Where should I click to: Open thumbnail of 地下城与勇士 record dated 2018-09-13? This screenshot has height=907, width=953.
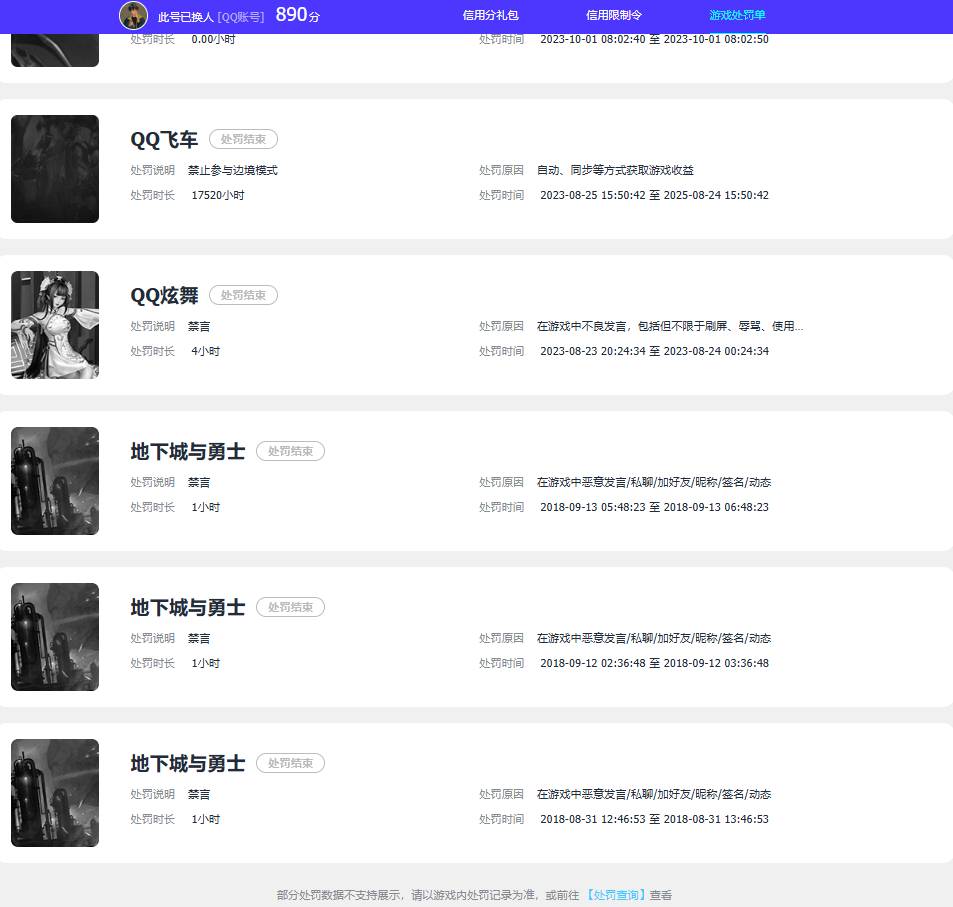[x=55, y=481]
